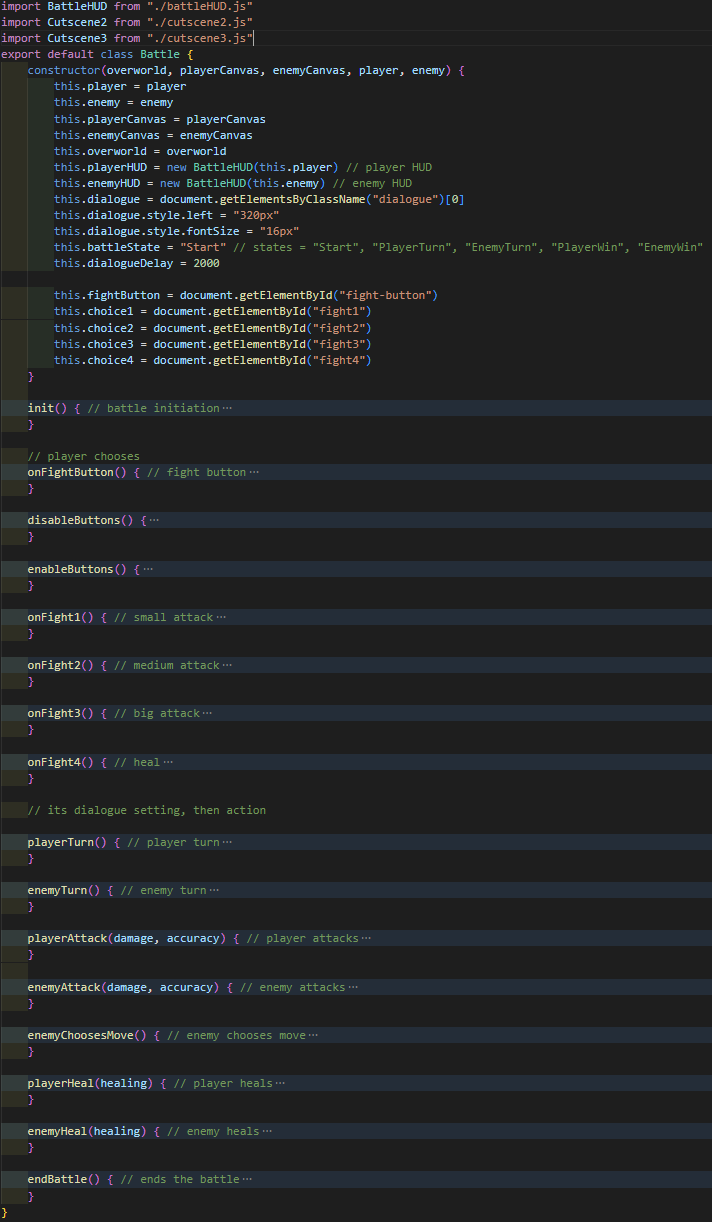Unfold the onFight2() medium attack ellipsis
The width and height of the screenshot is (712, 1222).
pyautogui.click(x=227, y=665)
